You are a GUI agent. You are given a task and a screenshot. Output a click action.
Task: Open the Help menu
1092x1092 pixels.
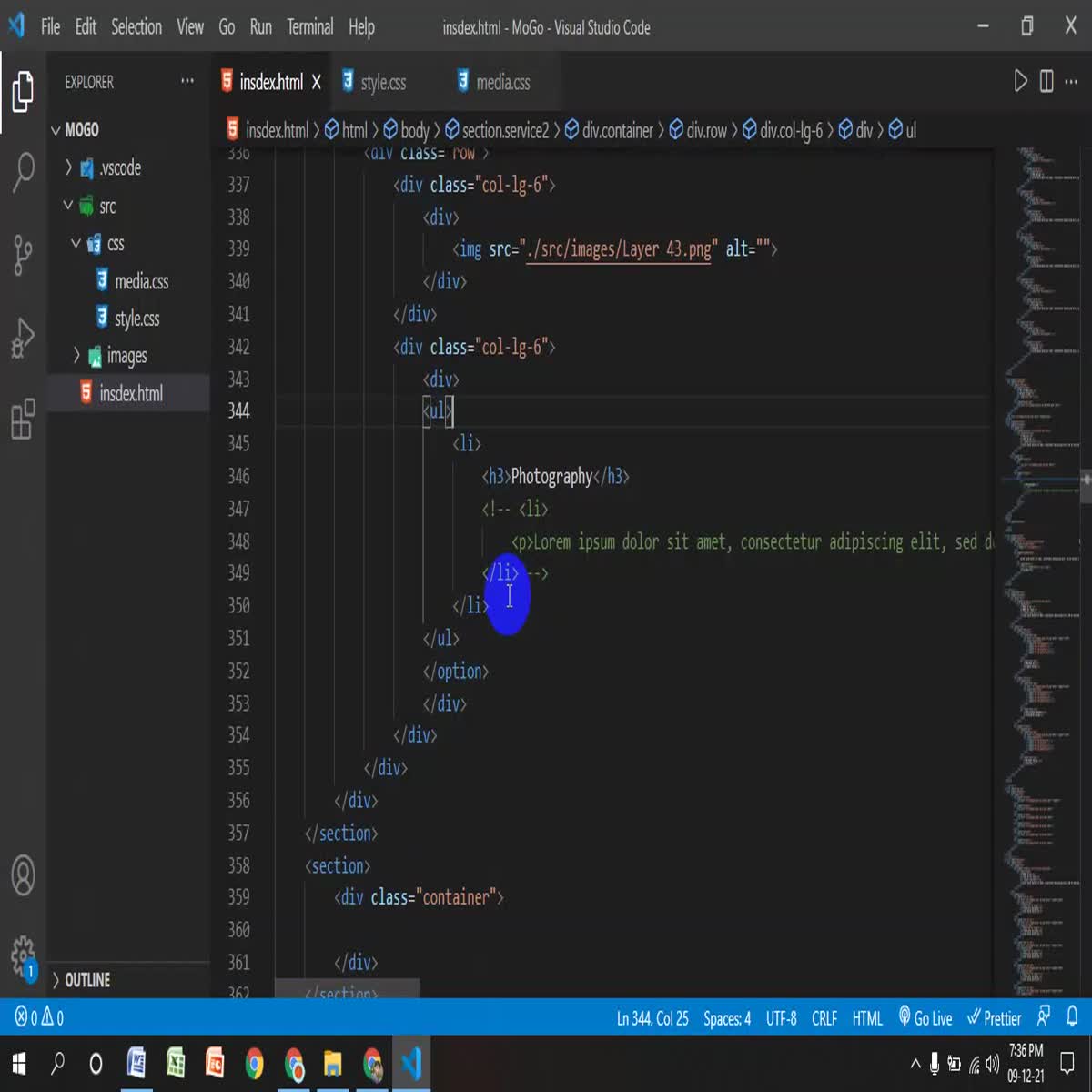[361, 27]
